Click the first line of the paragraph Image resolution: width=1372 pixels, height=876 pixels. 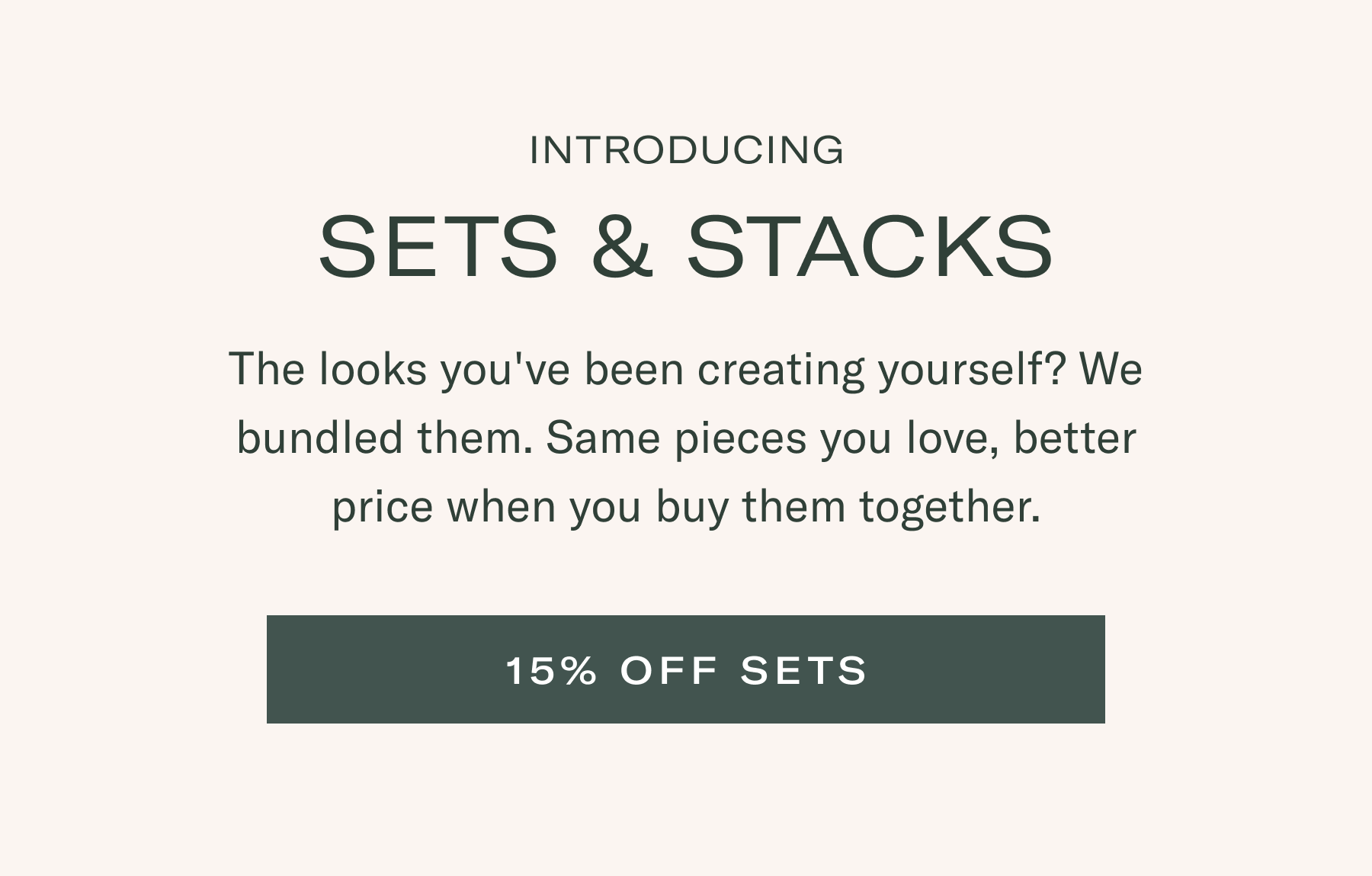685,370
